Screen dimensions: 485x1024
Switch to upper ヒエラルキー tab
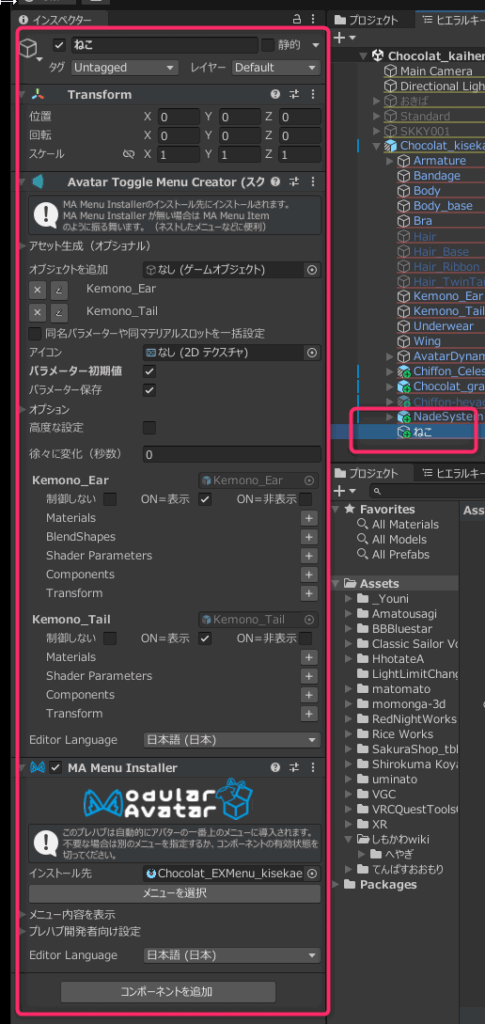click(452, 20)
